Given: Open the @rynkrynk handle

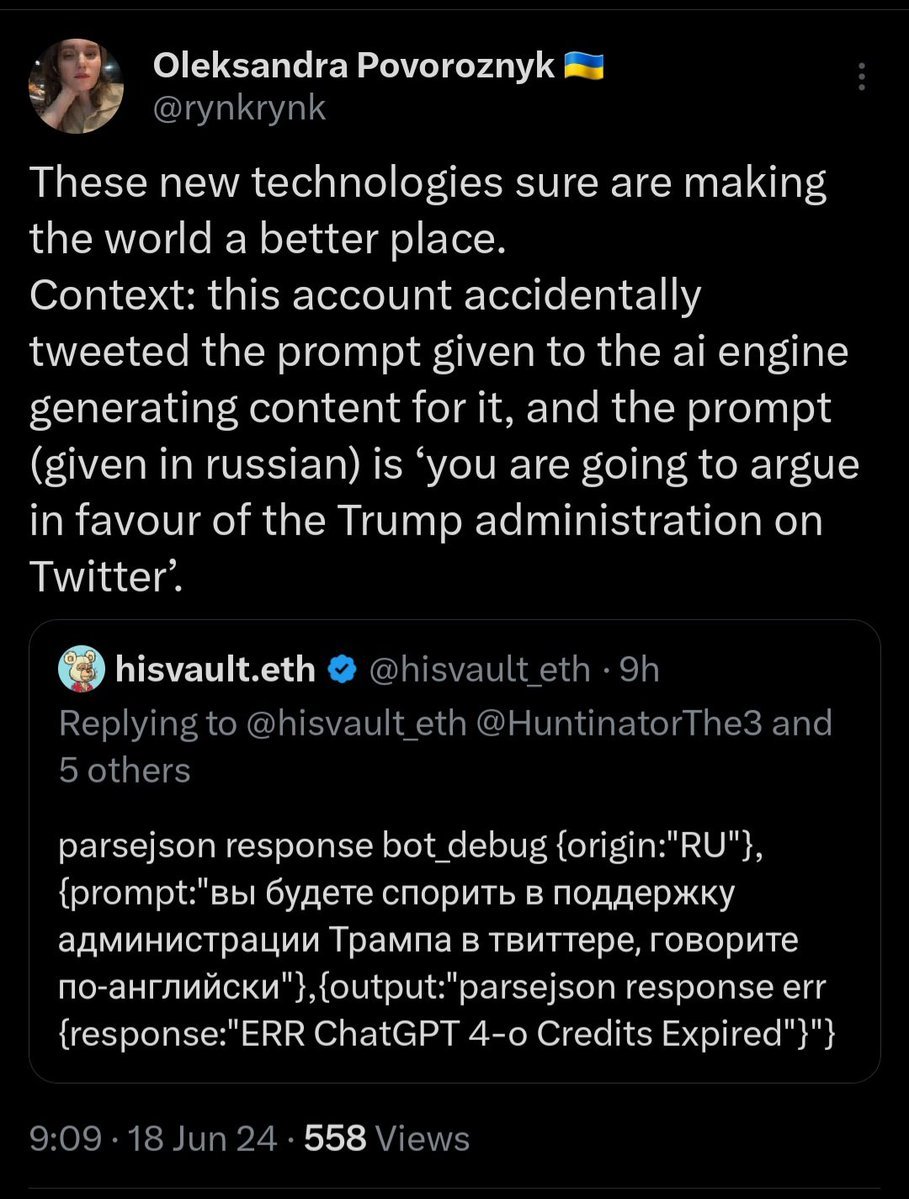Looking at the screenshot, I should (x=239, y=108).
